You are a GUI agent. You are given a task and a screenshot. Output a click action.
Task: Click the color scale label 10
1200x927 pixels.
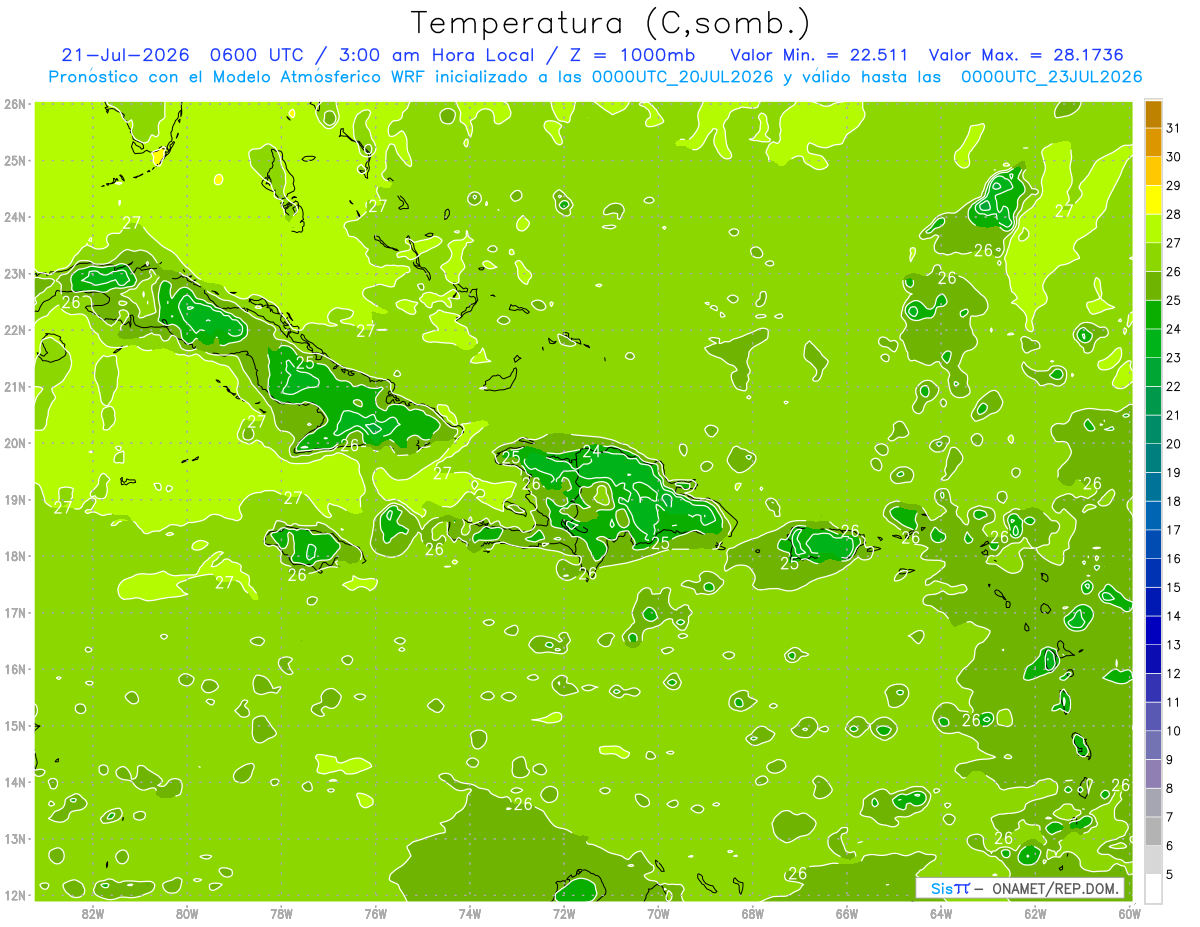click(1173, 731)
